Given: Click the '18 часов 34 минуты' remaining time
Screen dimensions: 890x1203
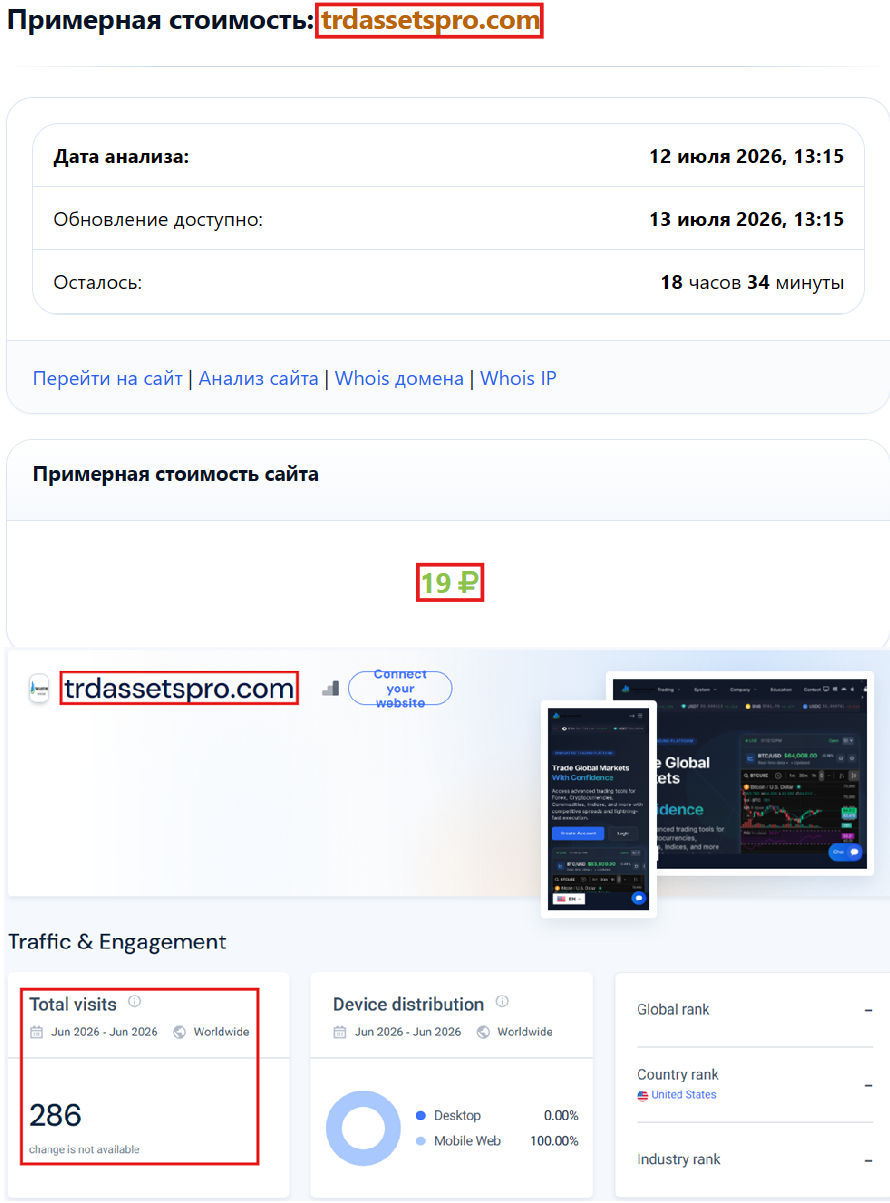Looking at the screenshot, I should point(753,282).
